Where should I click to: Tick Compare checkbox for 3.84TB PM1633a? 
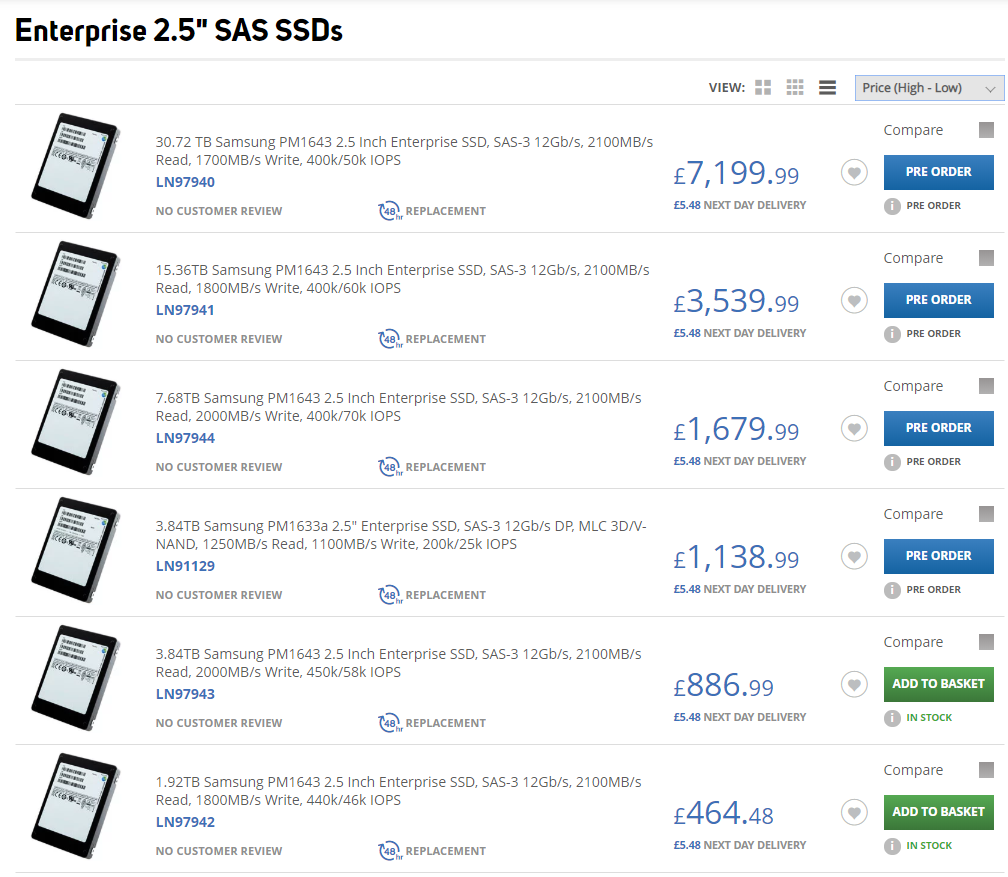click(x=986, y=514)
